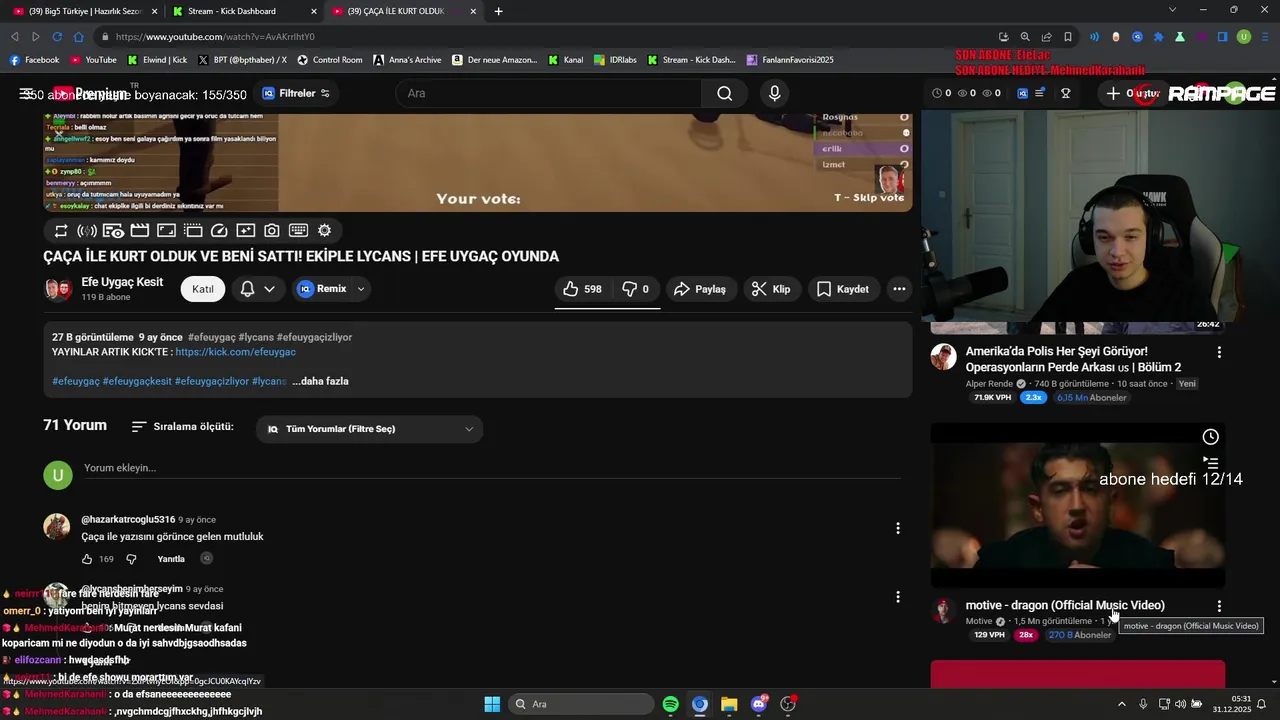Viewport: 1280px width, 720px height.
Task: Click watch later clock on motive thumbnail
Action: tap(1210, 437)
